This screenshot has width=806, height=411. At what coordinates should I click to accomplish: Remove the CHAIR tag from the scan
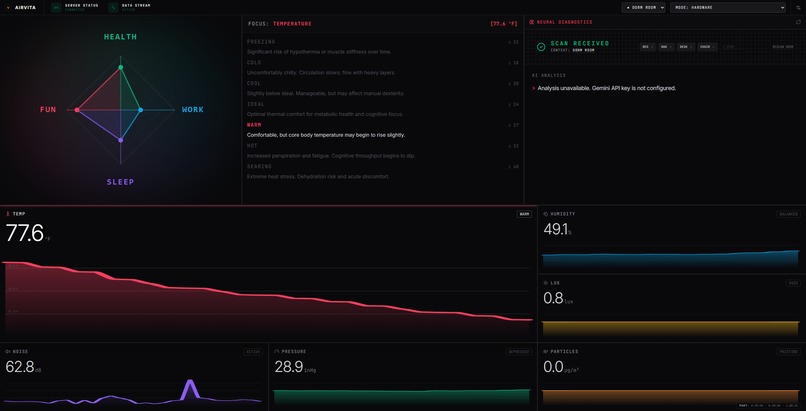pyautogui.click(x=714, y=47)
